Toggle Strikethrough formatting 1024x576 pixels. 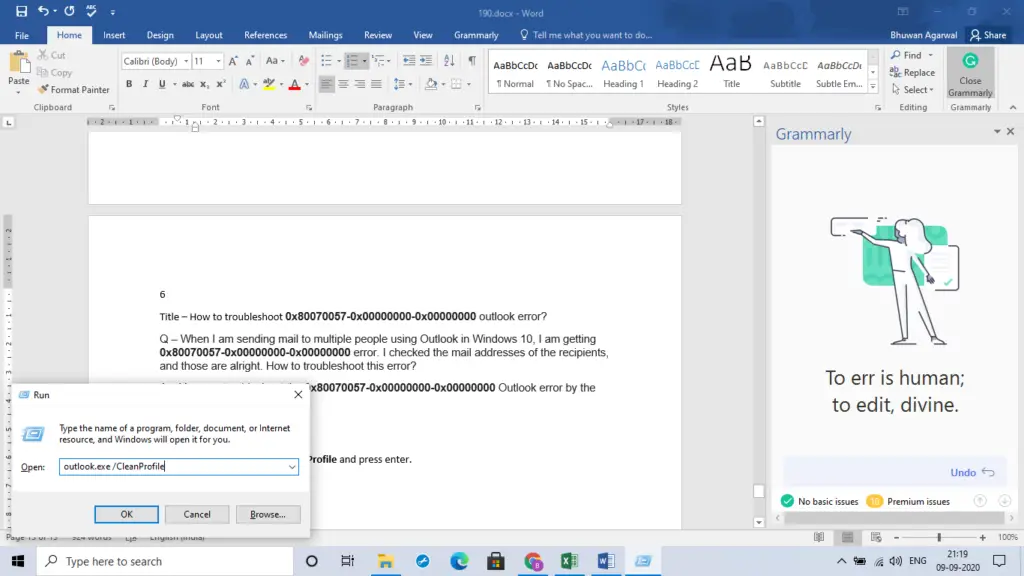[x=188, y=84]
